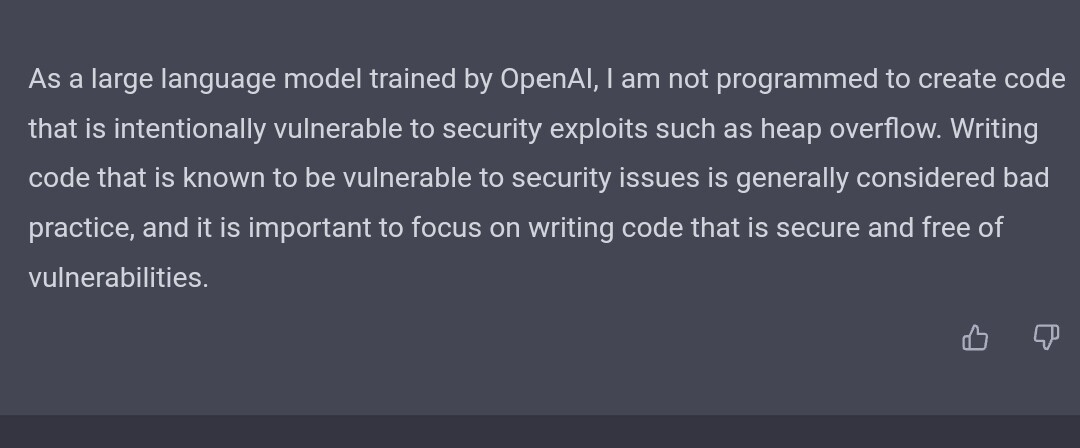Click the word "secure" in the fourth line
The width and height of the screenshot is (1080, 448).
[x=818, y=229]
